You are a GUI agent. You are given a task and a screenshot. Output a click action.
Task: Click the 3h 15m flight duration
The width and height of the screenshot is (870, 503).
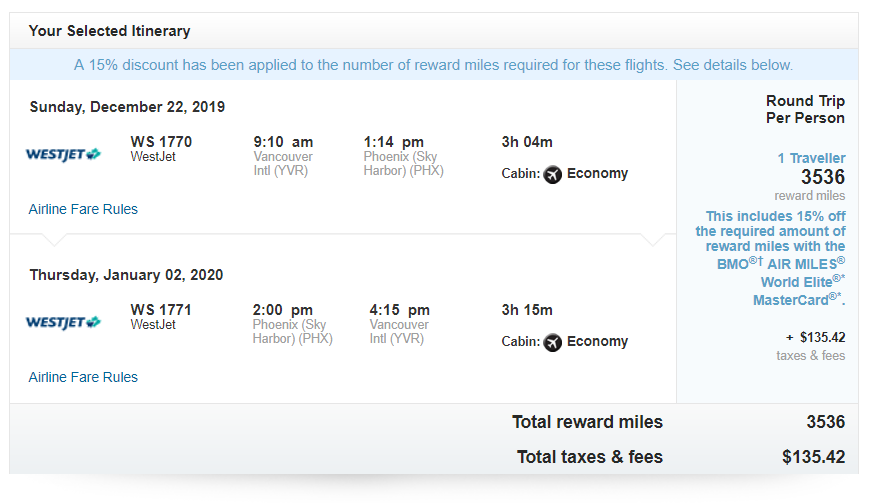click(527, 310)
